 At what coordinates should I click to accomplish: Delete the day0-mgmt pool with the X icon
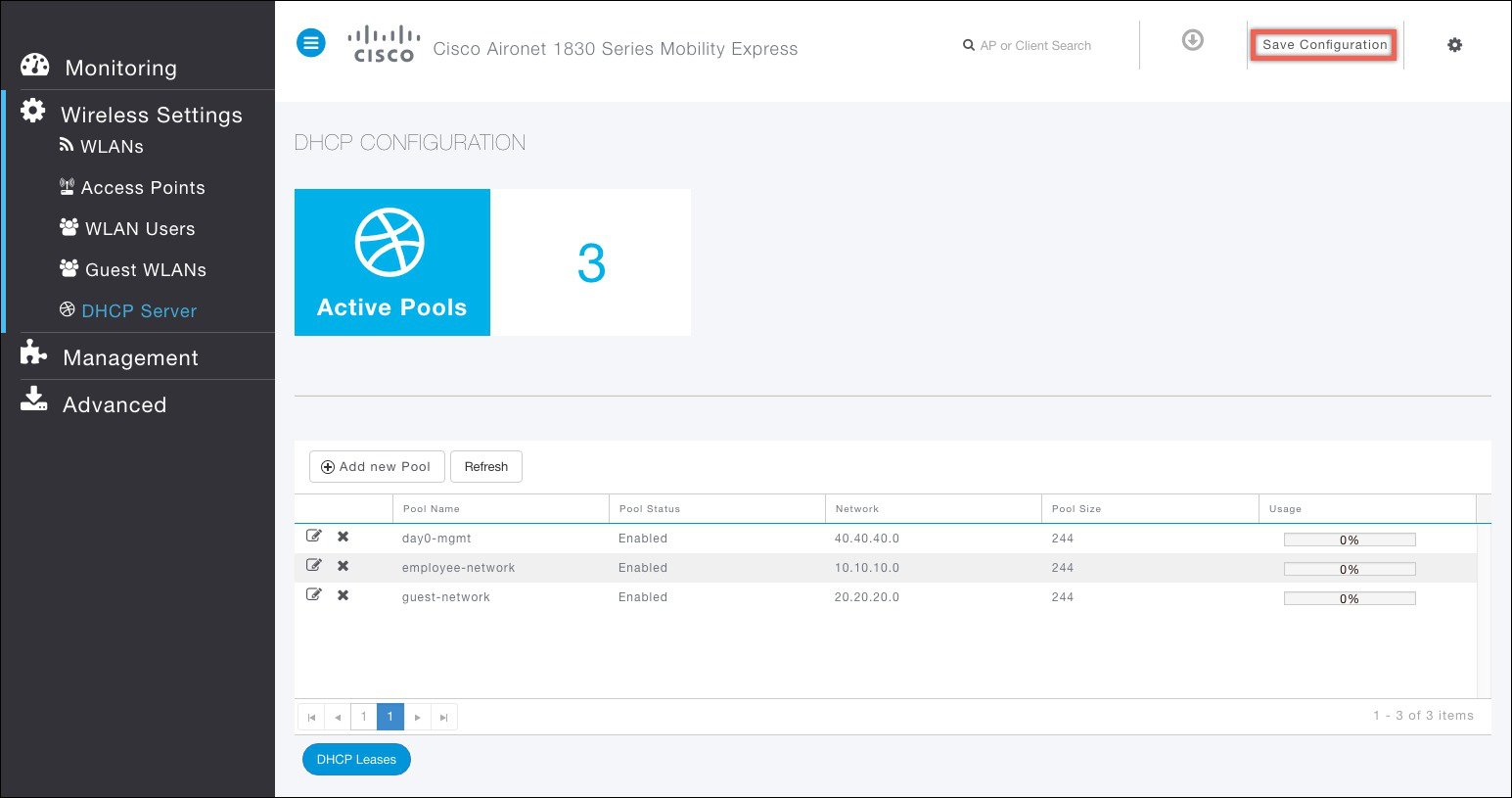pos(342,538)
